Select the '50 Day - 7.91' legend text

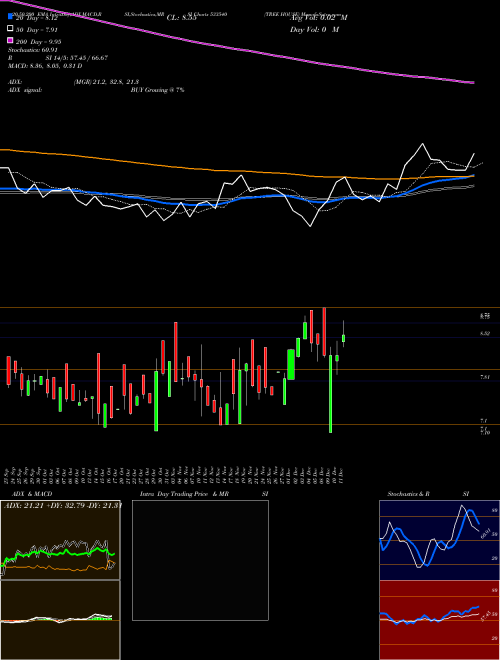pyautogui.click(x=36, y=30)
